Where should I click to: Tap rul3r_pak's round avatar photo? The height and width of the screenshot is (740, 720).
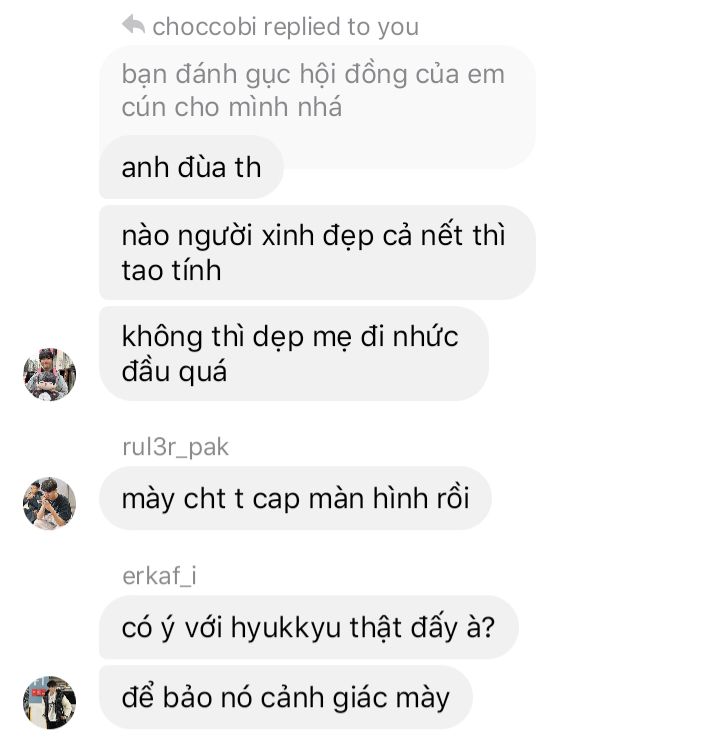(50, 503)
